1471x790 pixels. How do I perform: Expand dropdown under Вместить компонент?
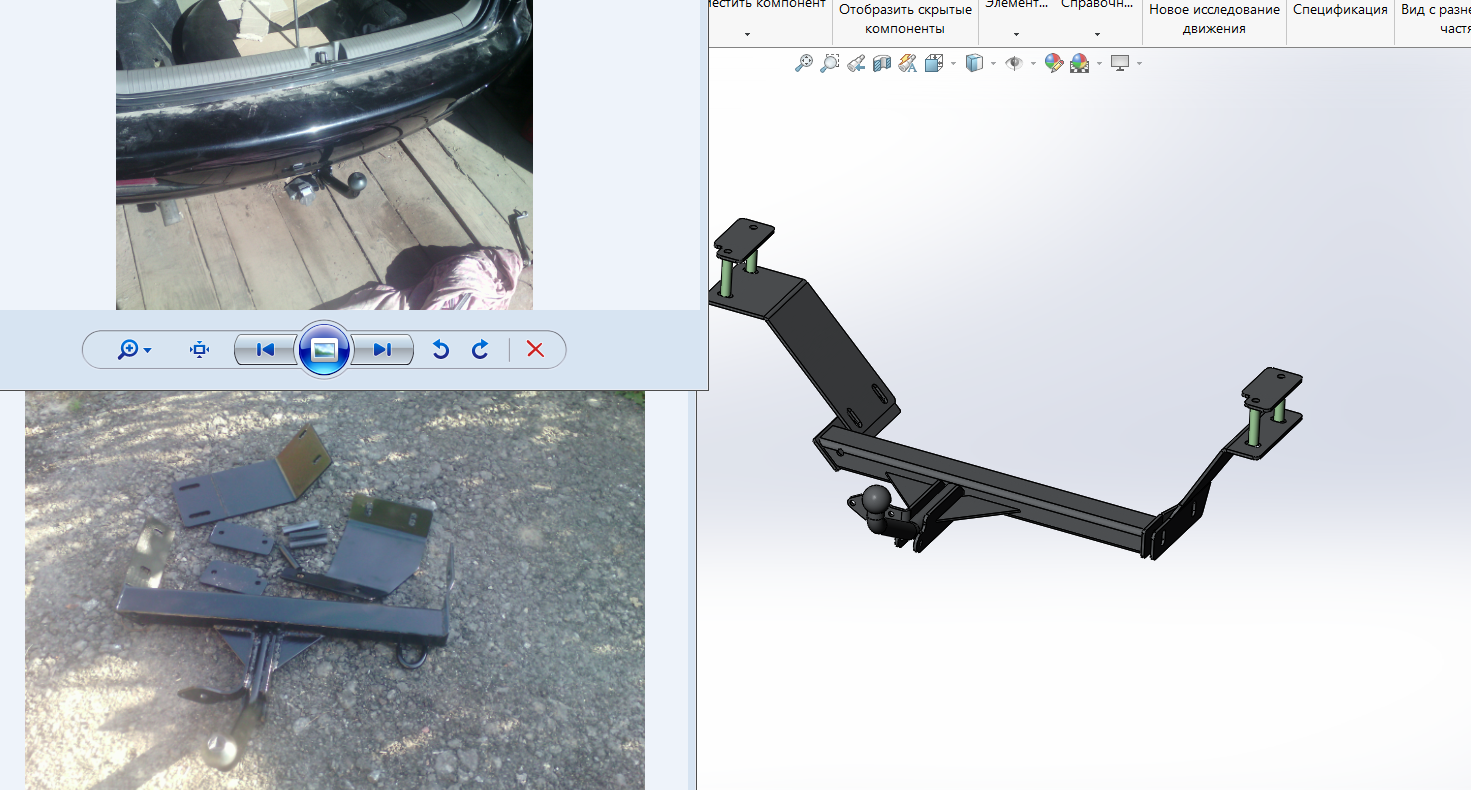tap(748, 34)
